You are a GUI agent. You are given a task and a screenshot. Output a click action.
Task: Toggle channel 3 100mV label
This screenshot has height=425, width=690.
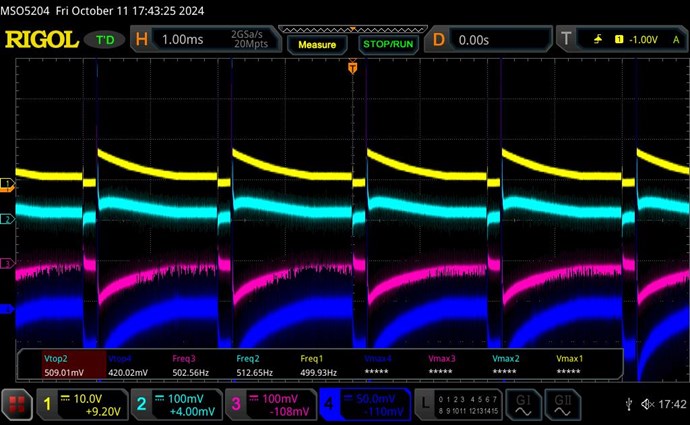(271, 405)
